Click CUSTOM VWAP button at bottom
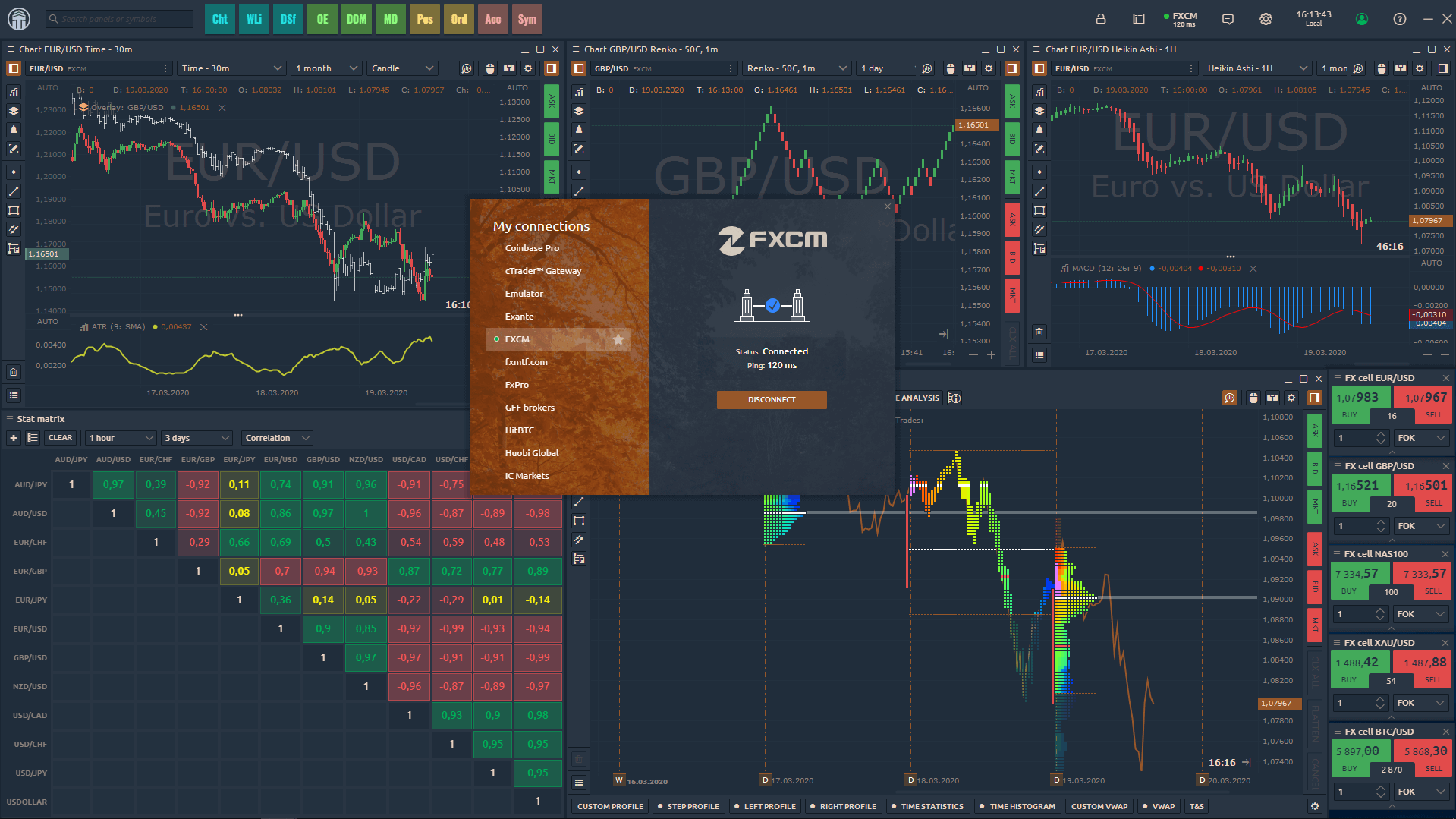1456x819 pixels. pos(1099,806)
